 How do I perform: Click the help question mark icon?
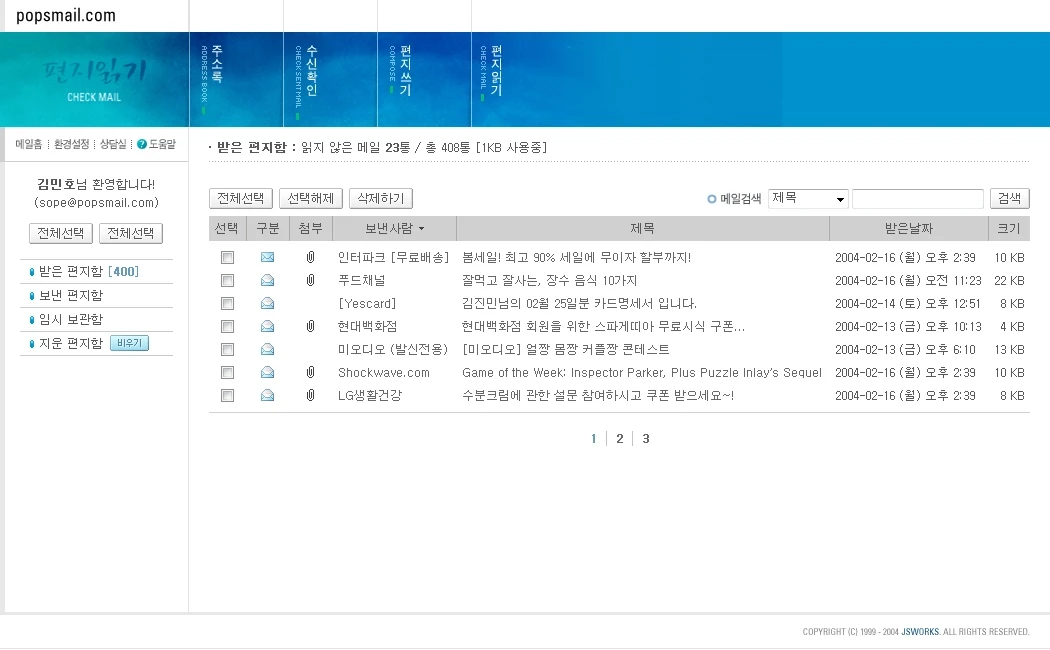click(x=142, y=144)
